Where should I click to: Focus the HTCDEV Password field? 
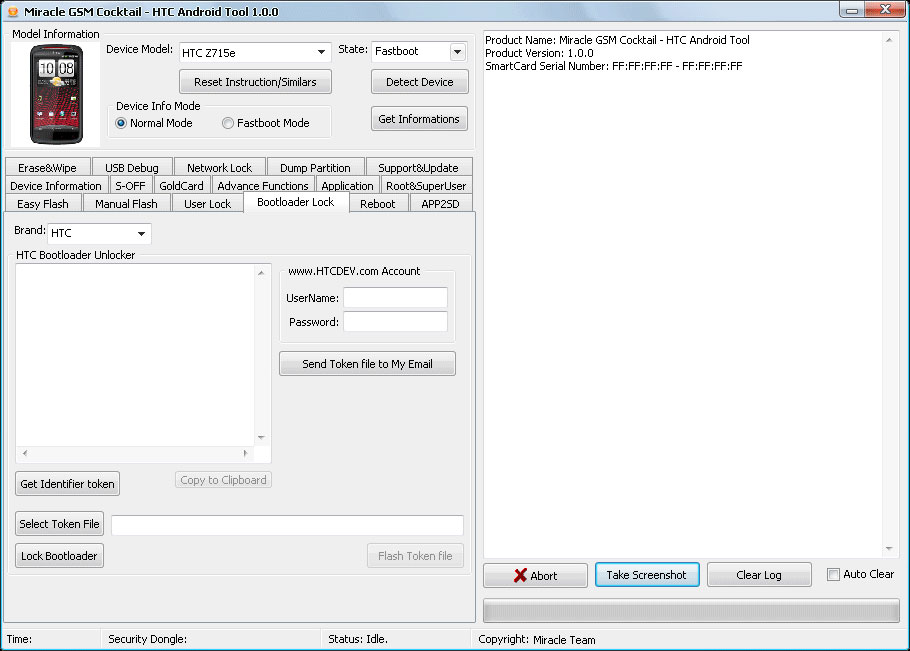(x=395, y=321)
